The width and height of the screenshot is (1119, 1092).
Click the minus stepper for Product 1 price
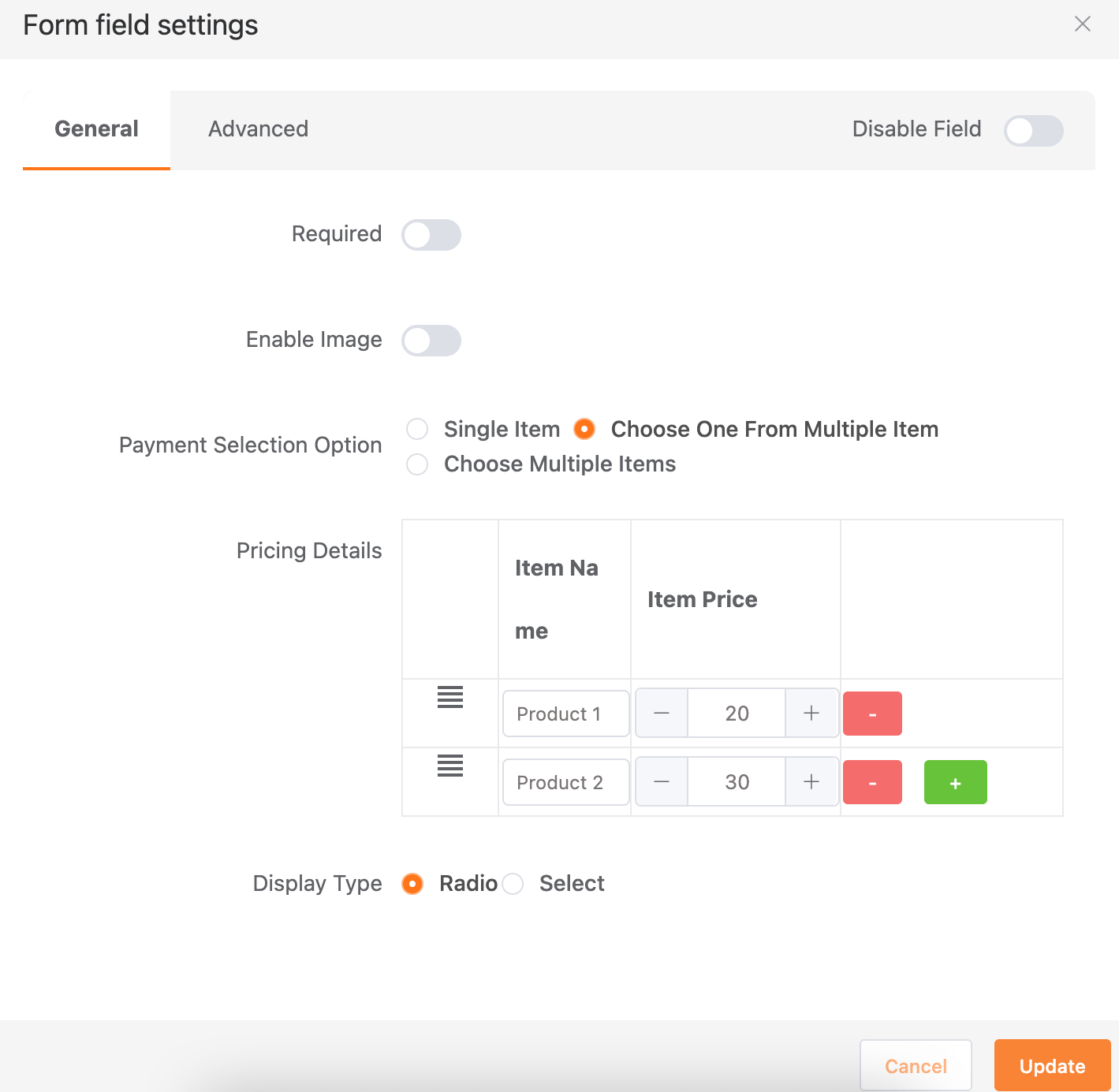click(661, 713)
